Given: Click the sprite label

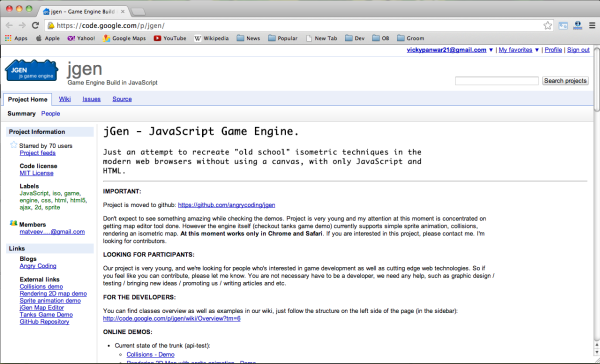Looking at the screenshot, I should pyautogui.click(x=52, y=207).
